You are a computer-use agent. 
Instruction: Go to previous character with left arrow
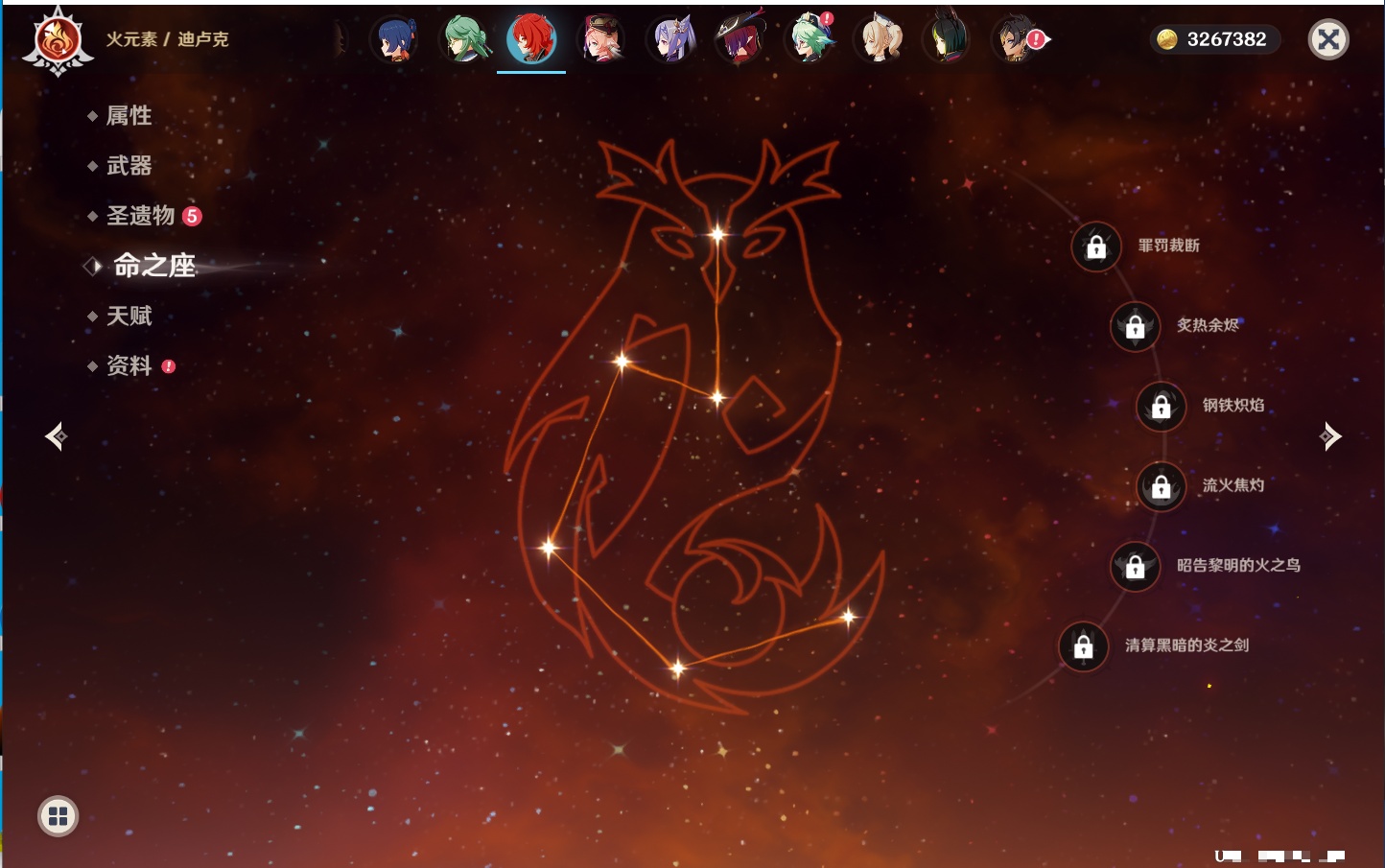(56, 436)
